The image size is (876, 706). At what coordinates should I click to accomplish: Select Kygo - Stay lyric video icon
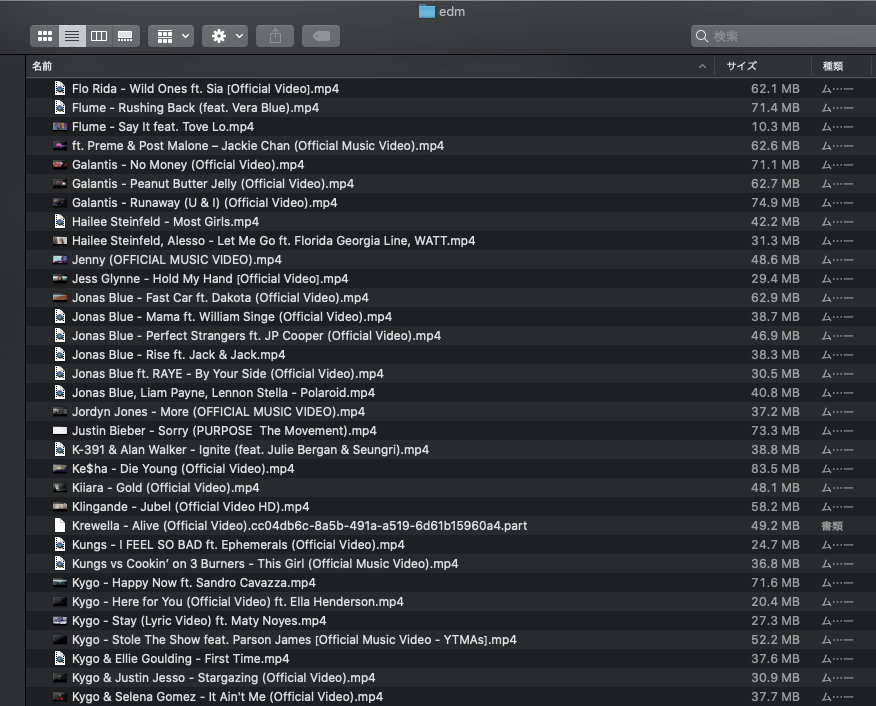60,621
